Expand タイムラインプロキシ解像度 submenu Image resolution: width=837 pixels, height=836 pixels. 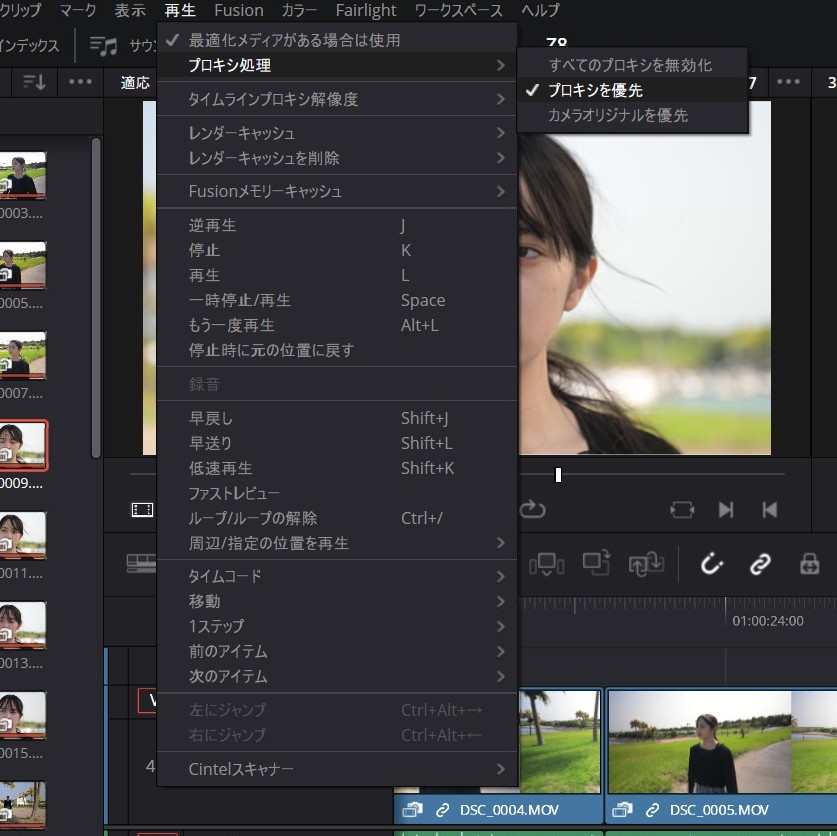click(337, 99)
